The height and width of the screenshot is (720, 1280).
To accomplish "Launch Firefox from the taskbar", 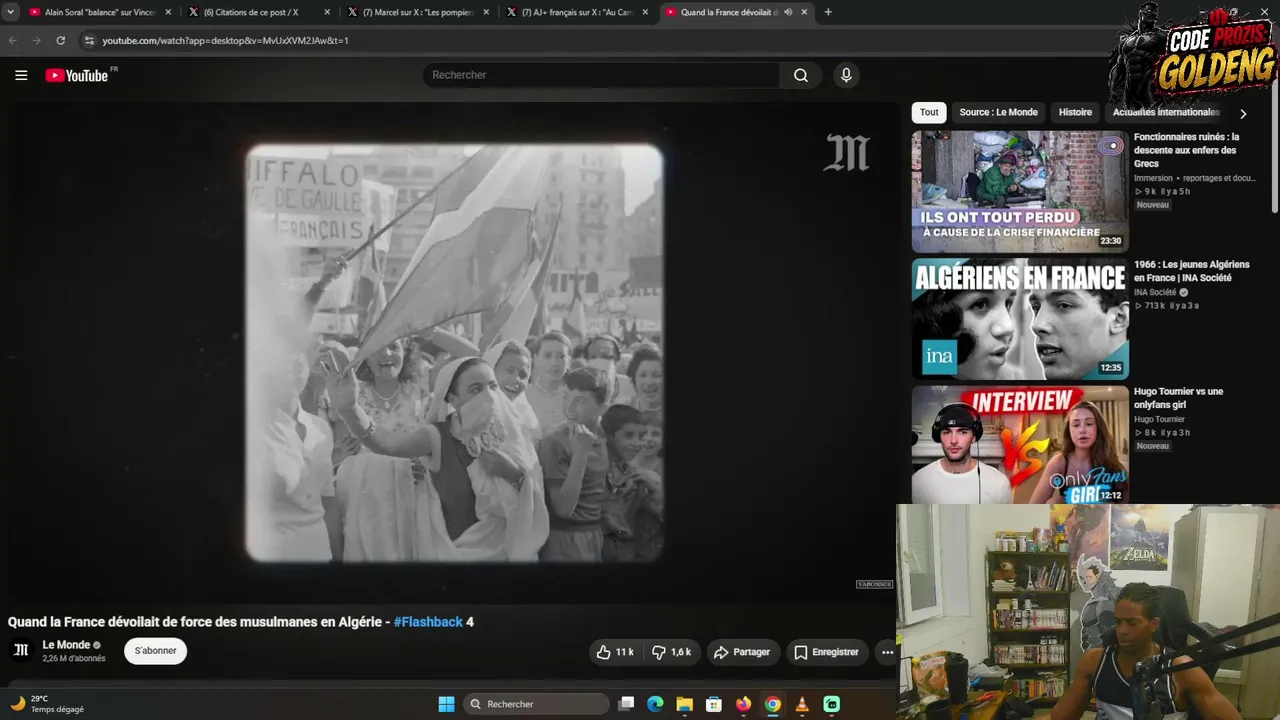I will (743, 704).
